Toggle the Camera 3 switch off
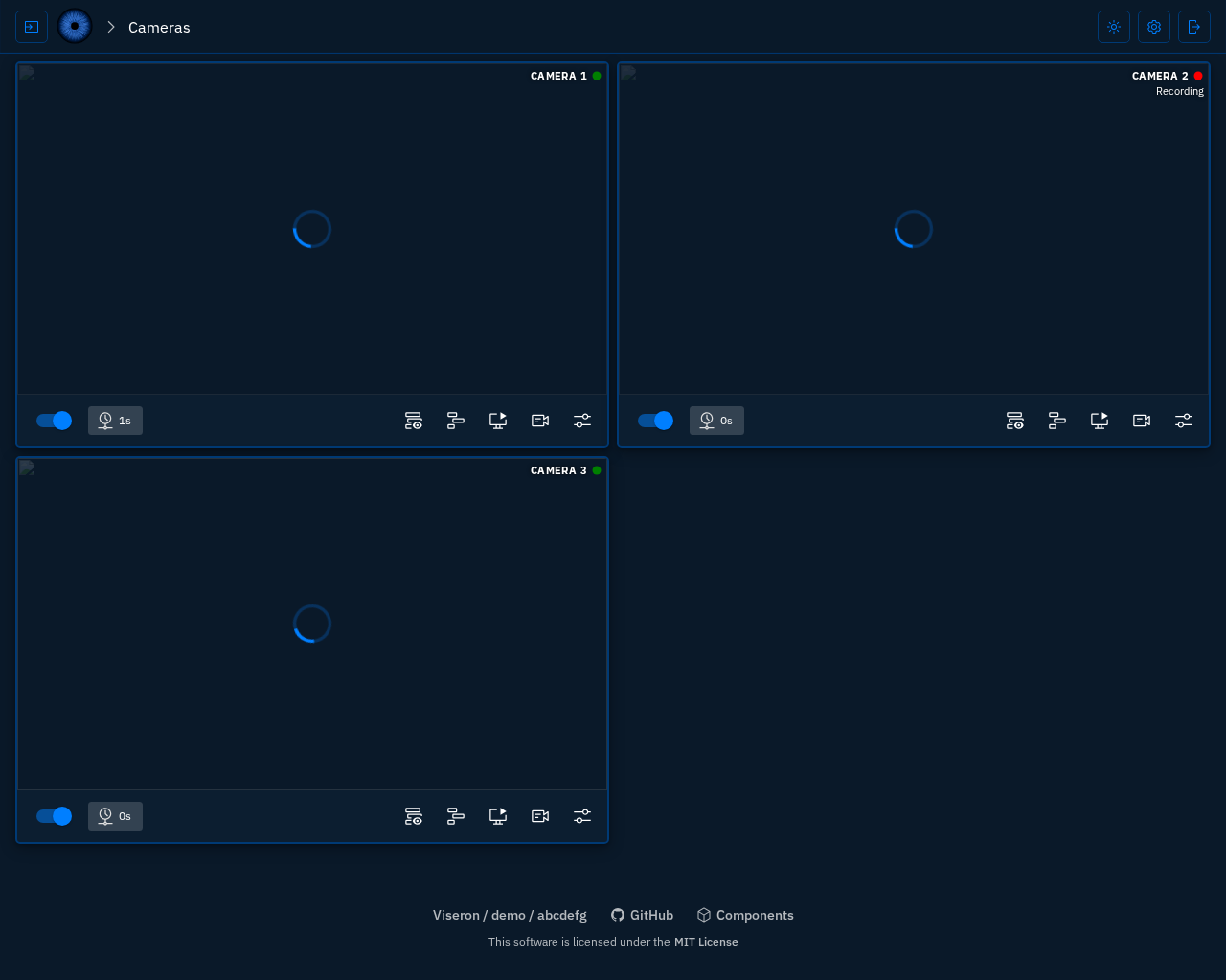 (x=55, y=816)
